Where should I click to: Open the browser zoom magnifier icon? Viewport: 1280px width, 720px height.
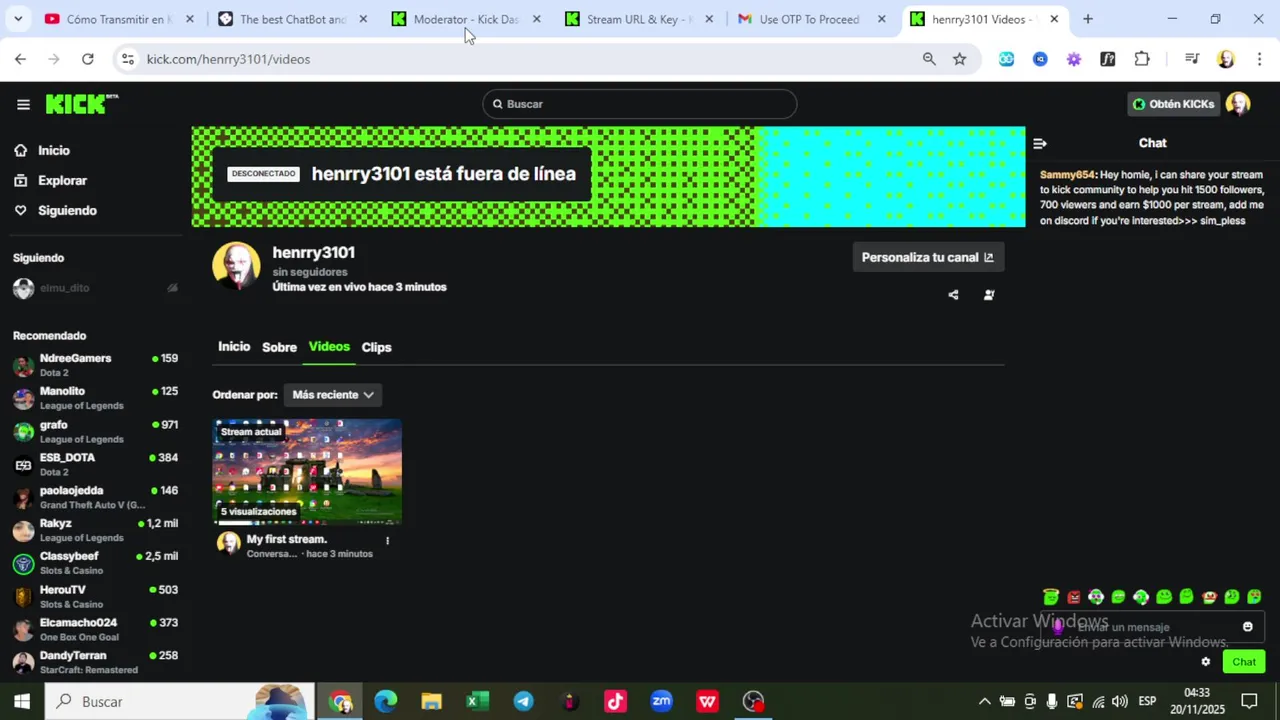coord(929,59)
